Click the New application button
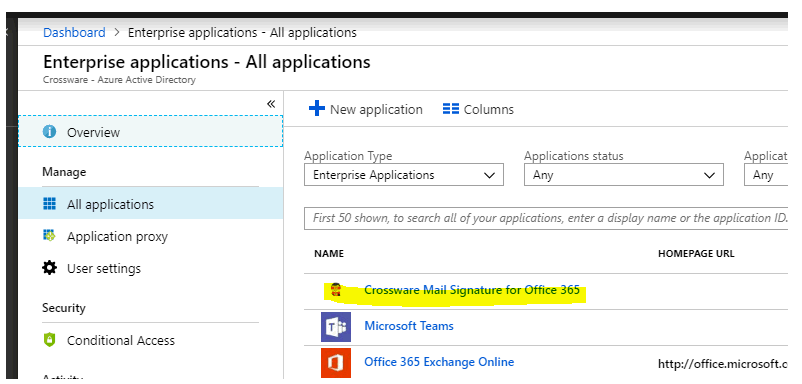802x384 pixels. pyautogui.click(x=365, y=109)
